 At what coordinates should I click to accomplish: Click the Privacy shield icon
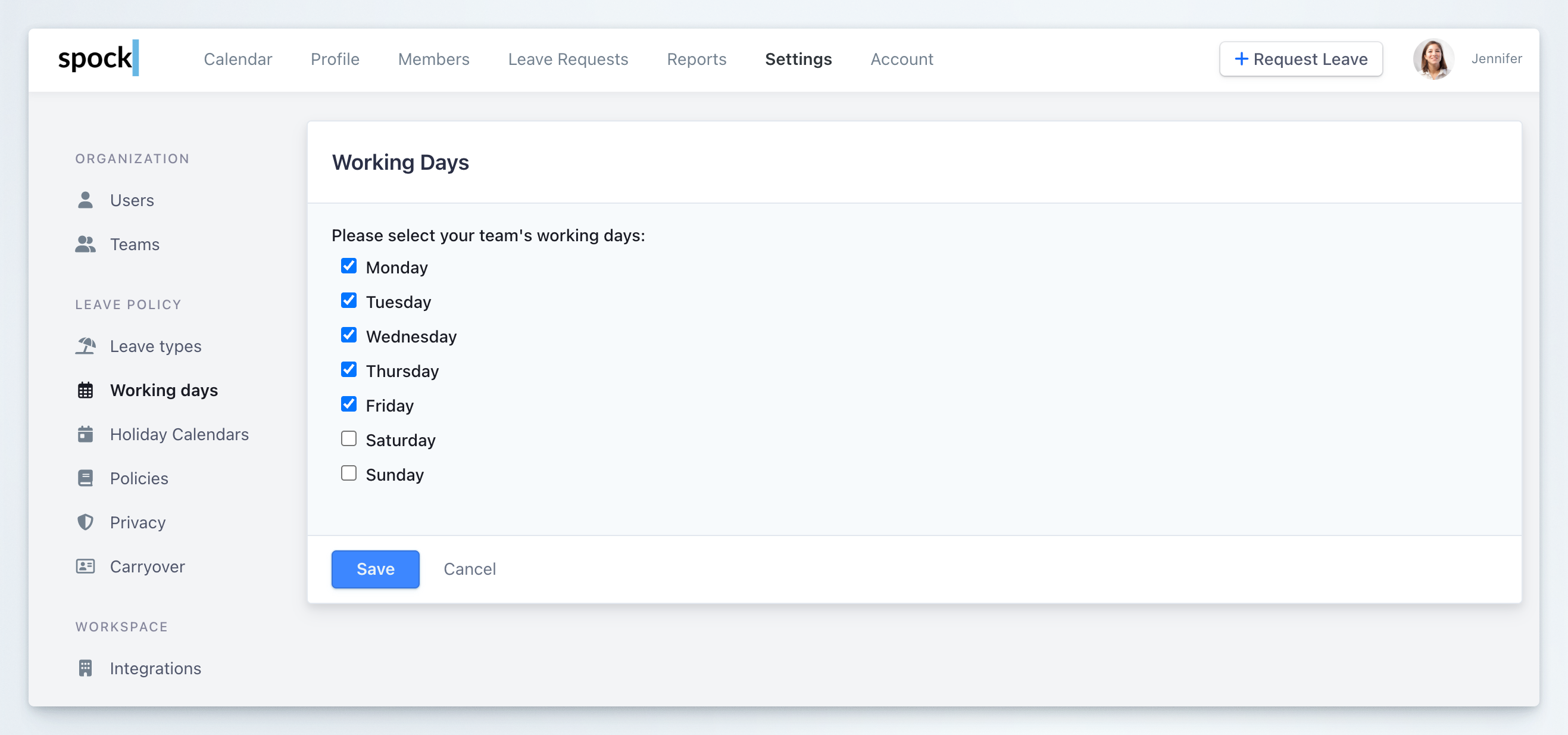pyautogui.click(x=85, y=522)
